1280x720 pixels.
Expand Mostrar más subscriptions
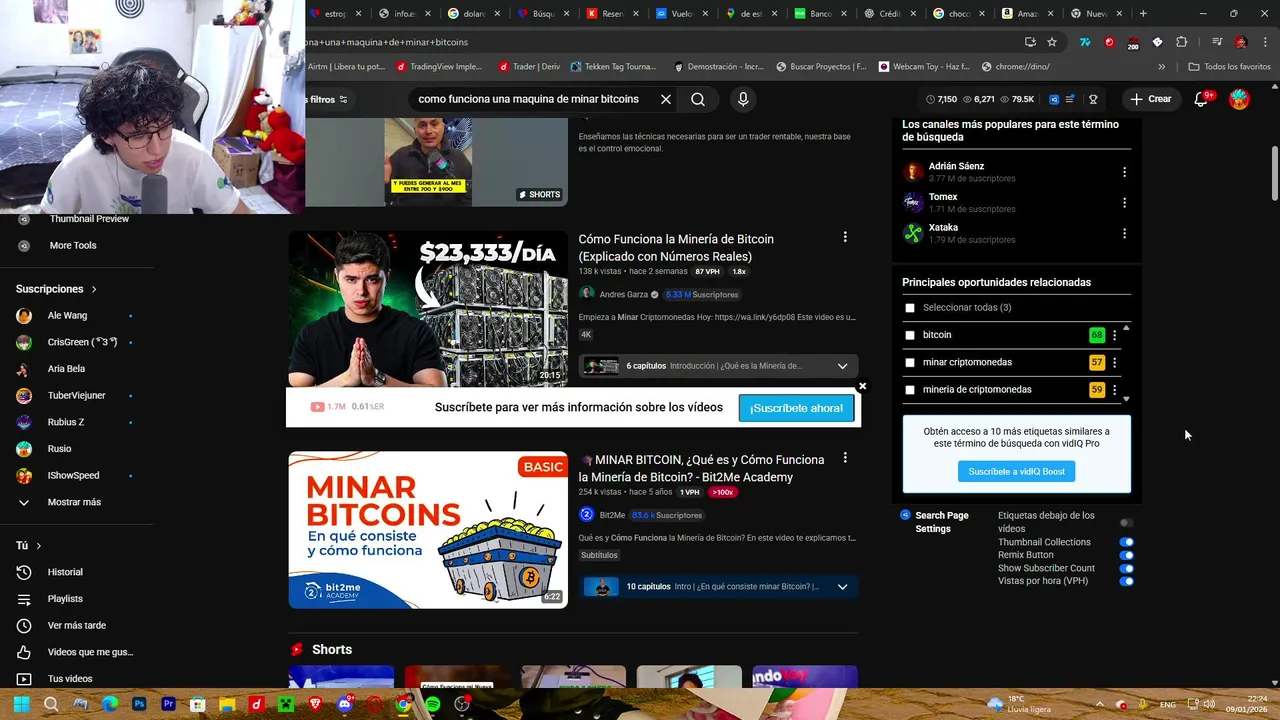click(76, 502)
